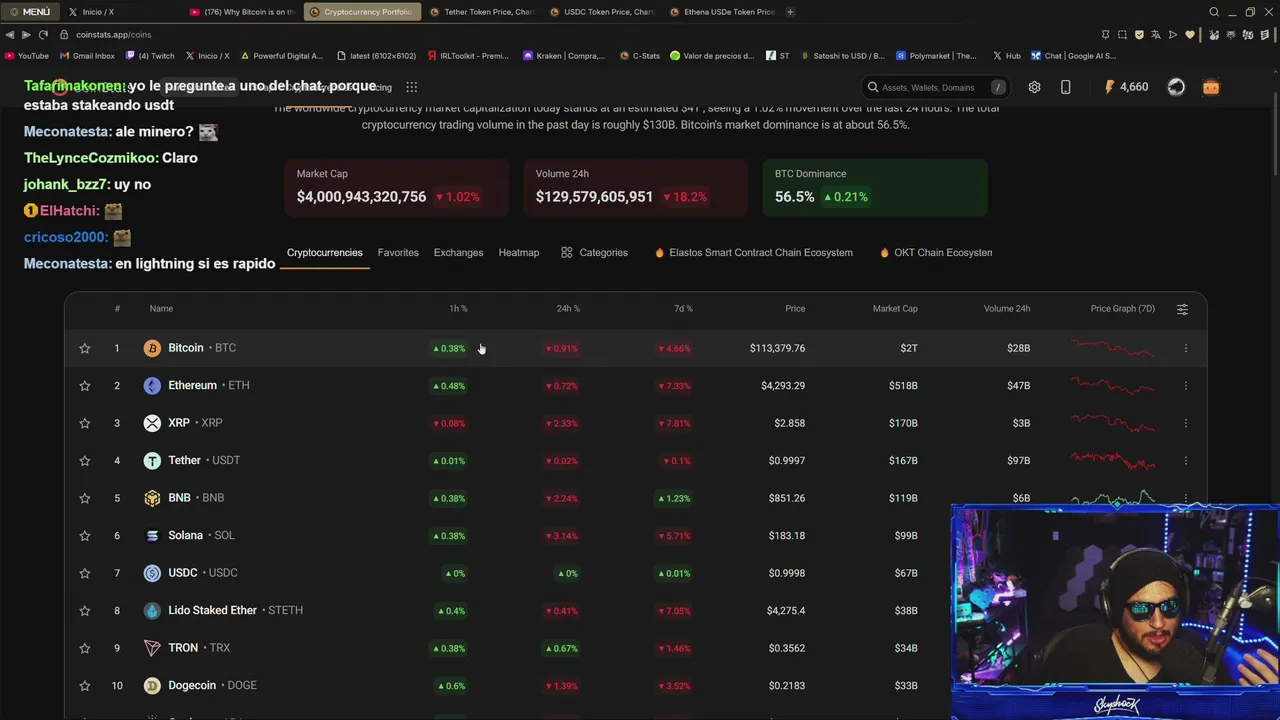Star Ethereum as a favorite
The width and height of the screenshot is (1280, 720).
coord(85,386)
